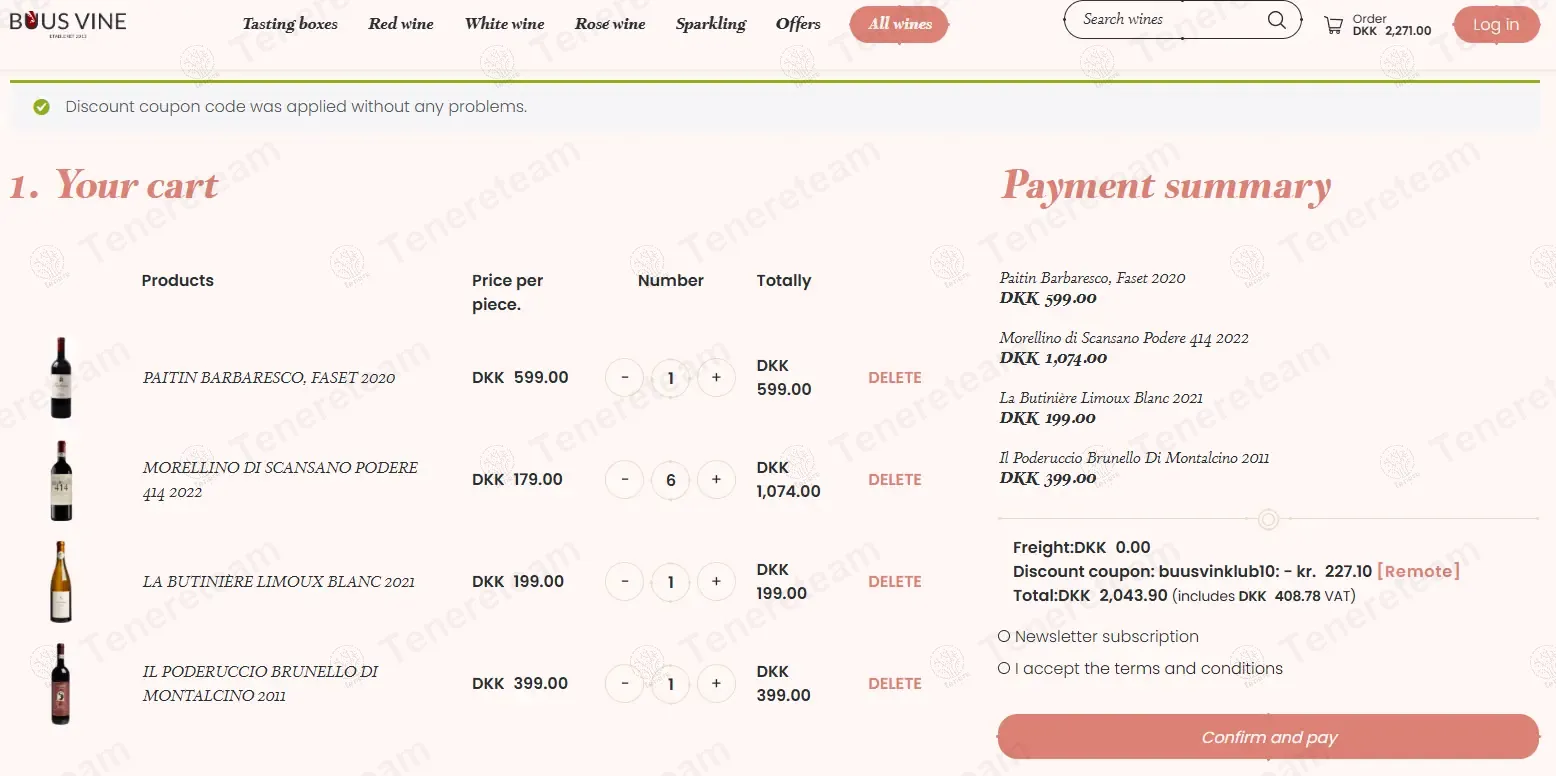Open PAITIN BARBARESCO, FASET 2020 product name
The width and height of the screenshot is (1556, 776).
point(269,378)
